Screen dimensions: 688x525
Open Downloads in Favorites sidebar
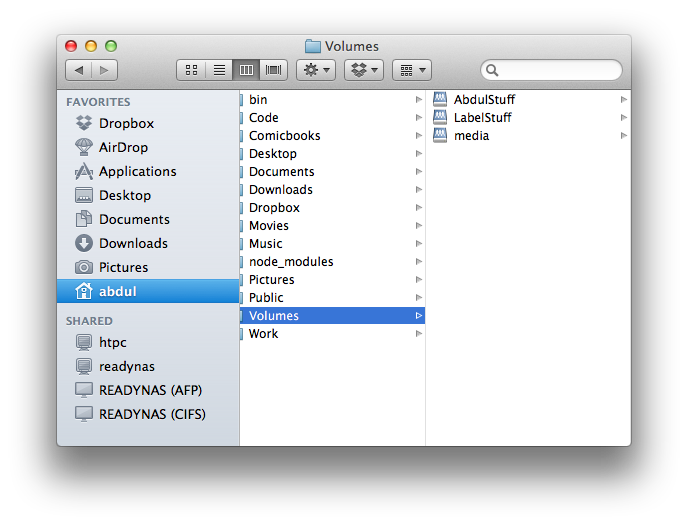133,244
